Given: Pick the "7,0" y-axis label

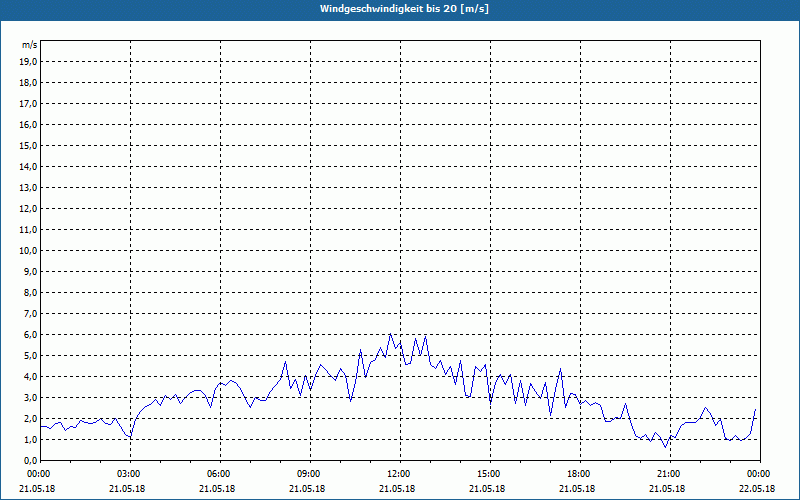Looking at the screenshot, I should [x=31, y=313].
